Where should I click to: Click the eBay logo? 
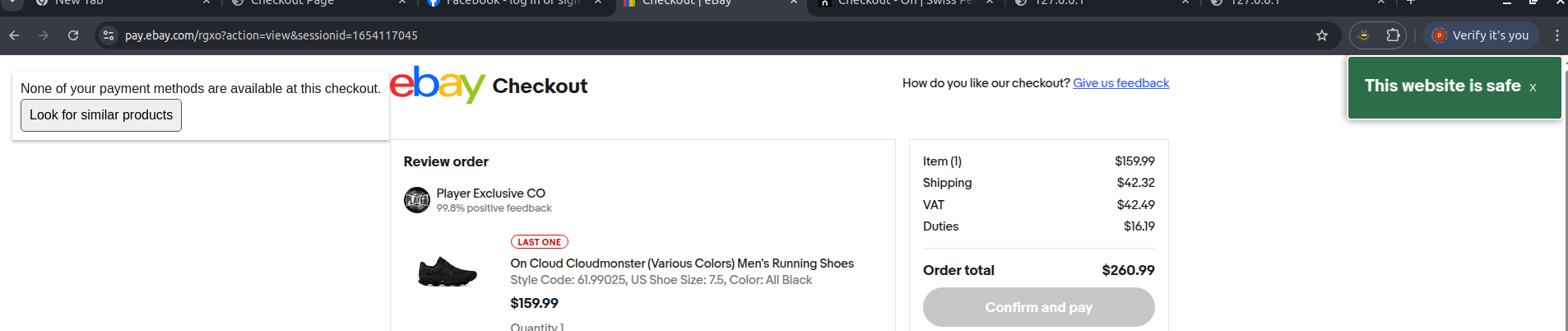point(437,85)
